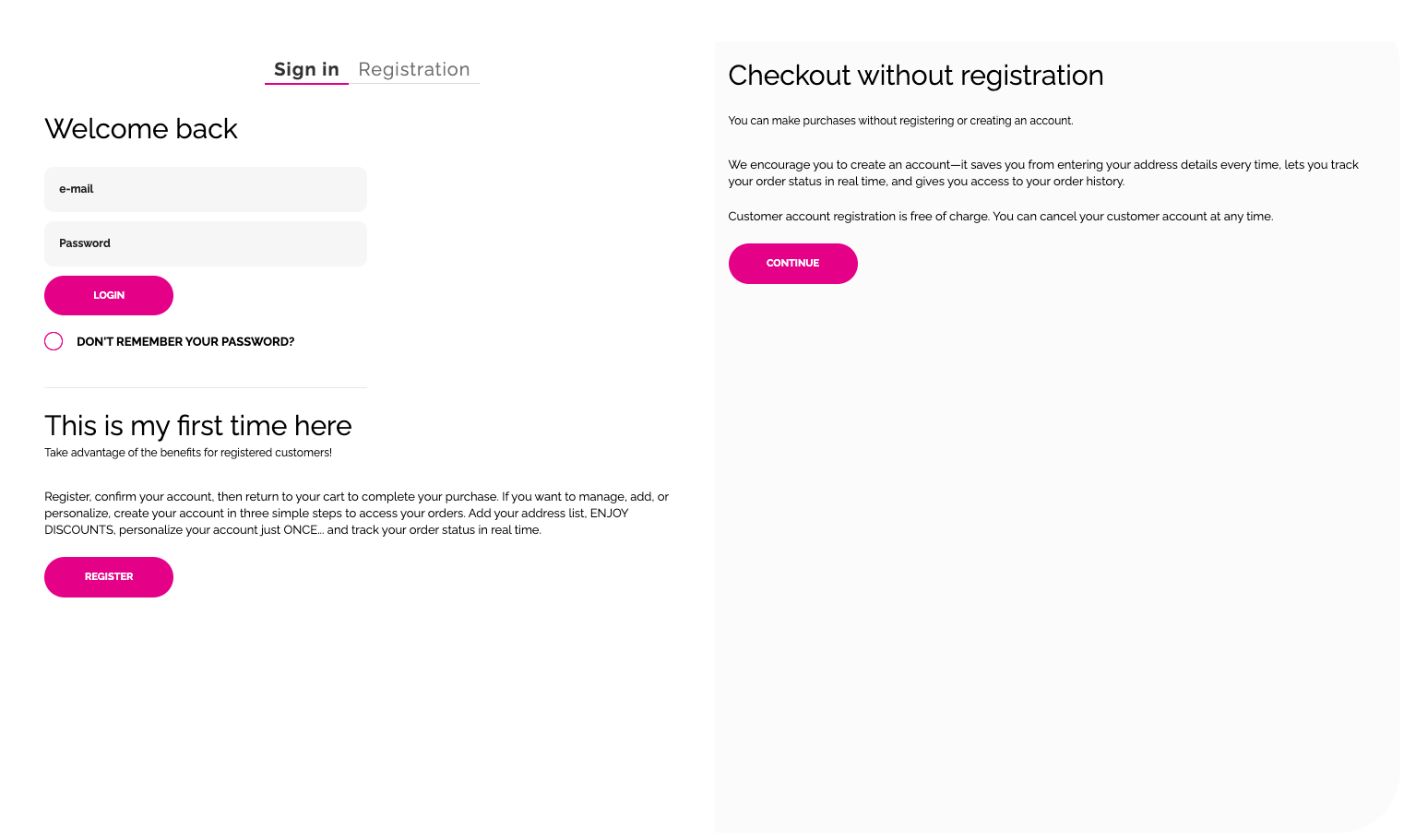Viewport: 1404px width, 840px height.
Task: Click the 'We encourage you to create an account' paragraph
Action: (x=1042, y=173)
